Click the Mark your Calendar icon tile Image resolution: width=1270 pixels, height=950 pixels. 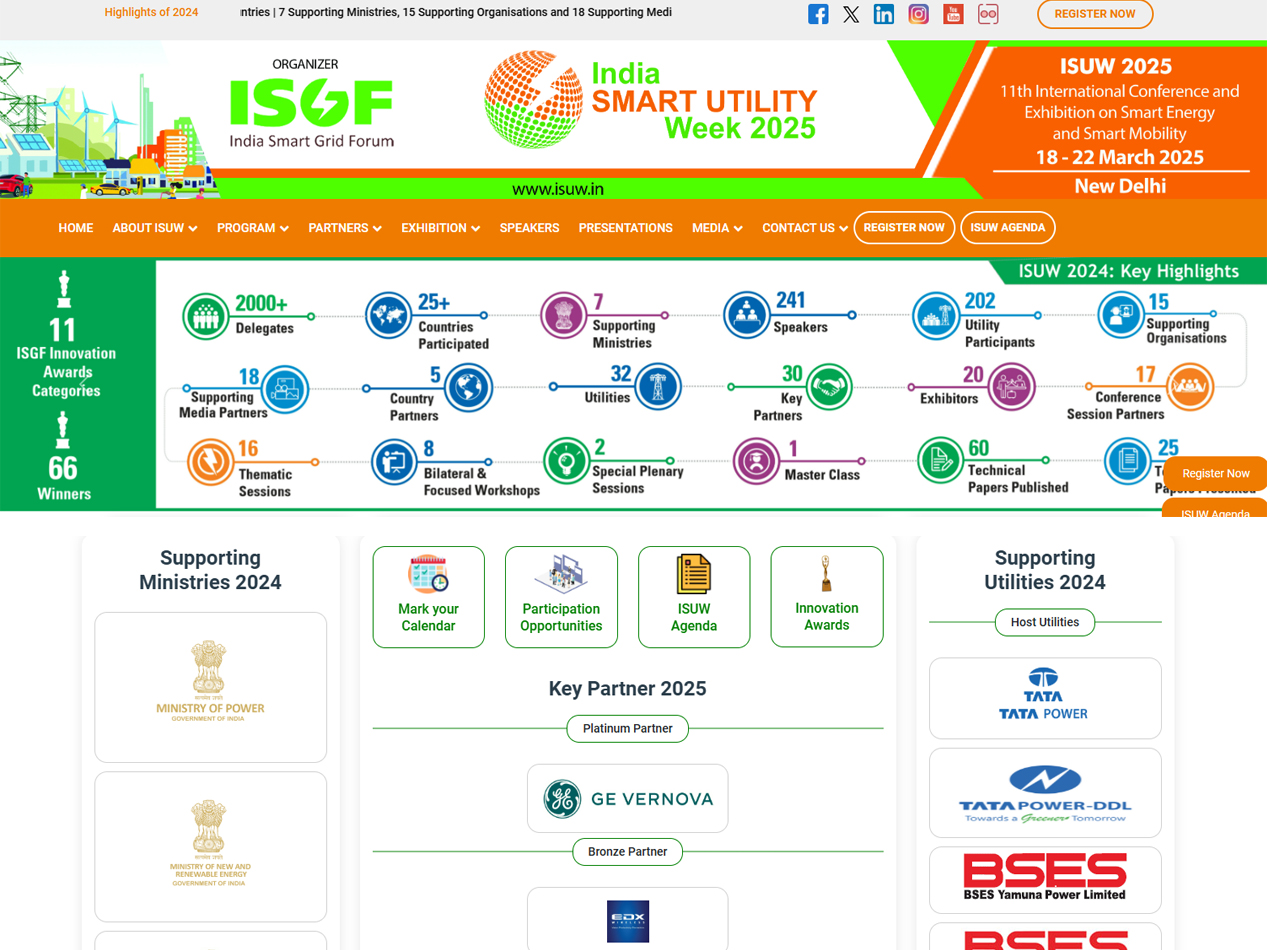pos(428,597)
